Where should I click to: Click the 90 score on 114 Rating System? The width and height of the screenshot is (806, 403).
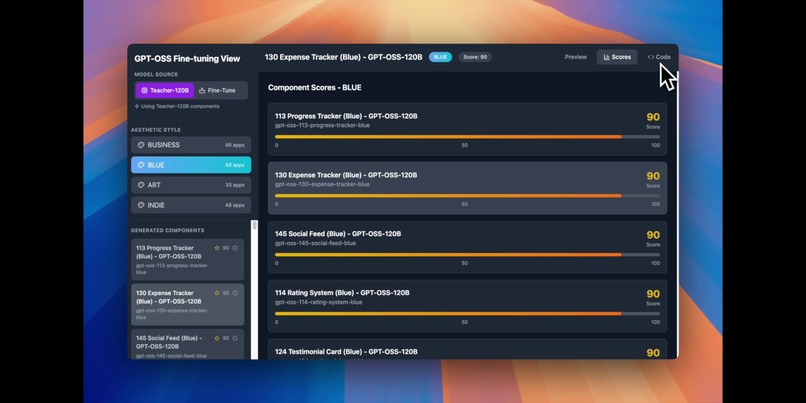[653, 294]
